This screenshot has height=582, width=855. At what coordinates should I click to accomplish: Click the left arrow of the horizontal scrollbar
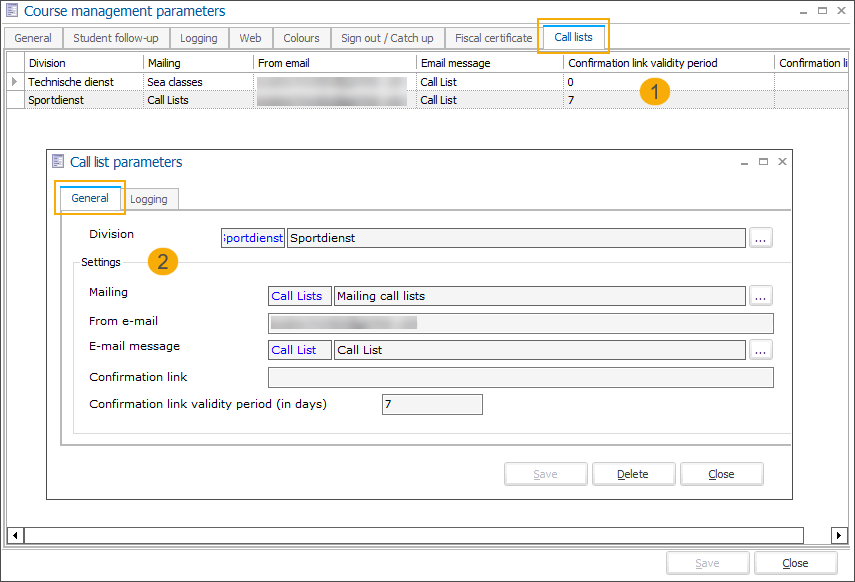[13, 534]
